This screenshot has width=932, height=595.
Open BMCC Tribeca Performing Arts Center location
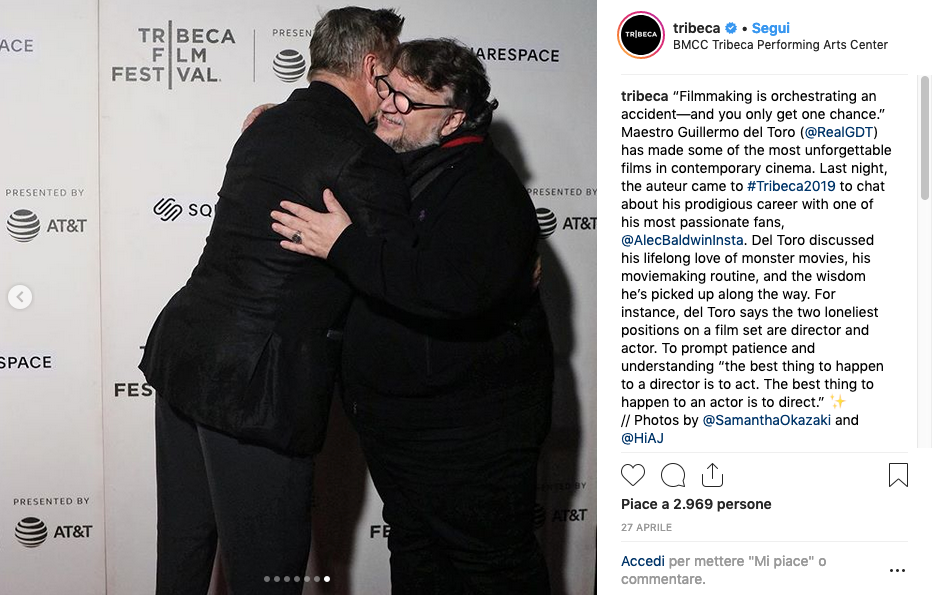[x=780, y=45]
